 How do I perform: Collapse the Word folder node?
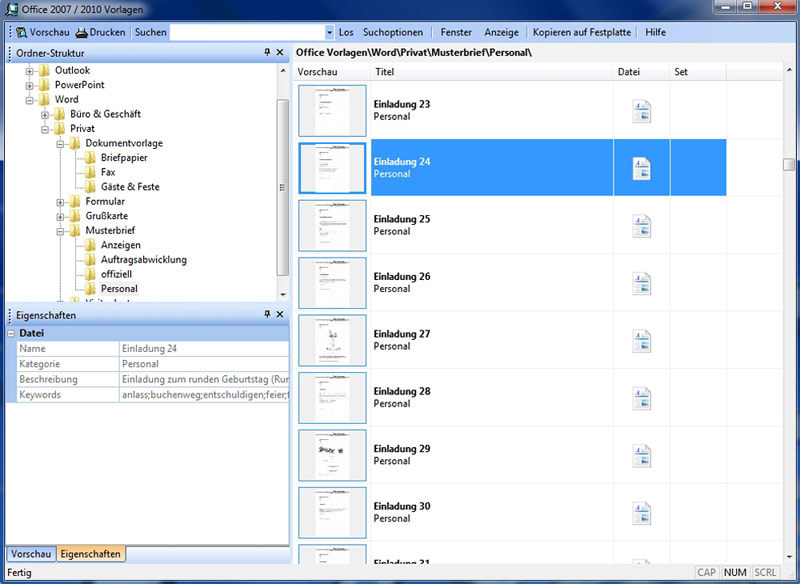tap(30, 100)
